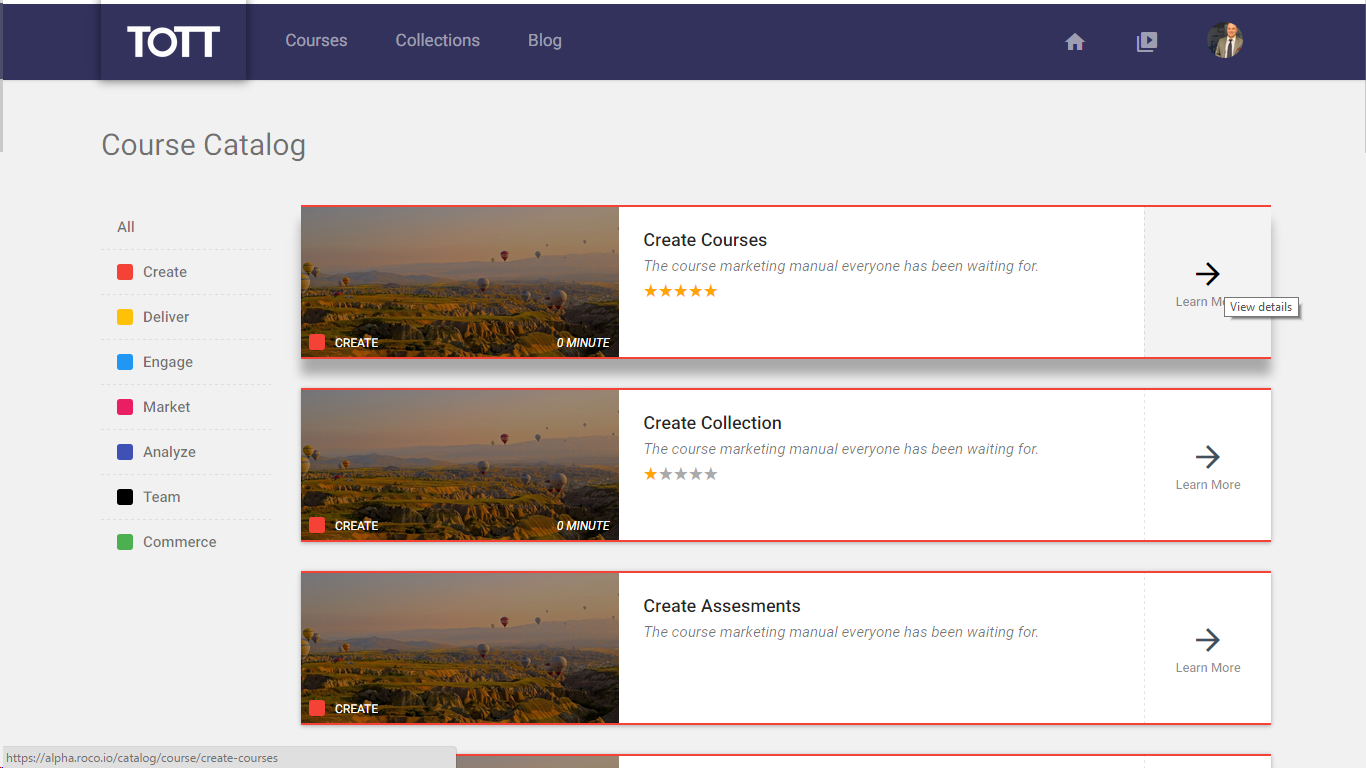
Task: Click the 0 MINUTE label on Create Collection
Action: coord(583,526)
